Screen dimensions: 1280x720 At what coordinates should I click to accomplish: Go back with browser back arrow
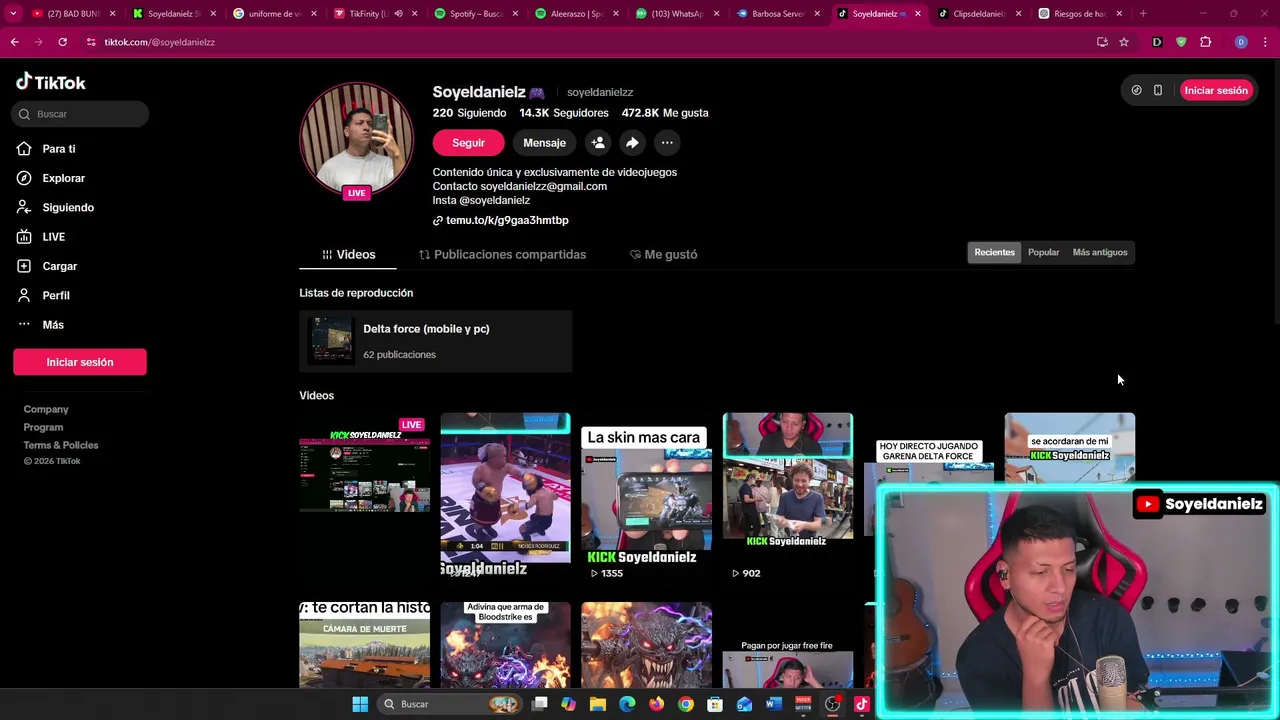(14, 42)
